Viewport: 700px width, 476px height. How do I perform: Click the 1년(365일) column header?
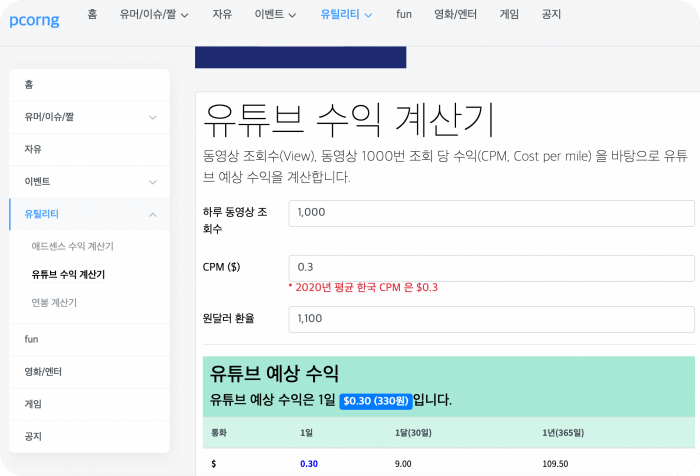point(563,433)
